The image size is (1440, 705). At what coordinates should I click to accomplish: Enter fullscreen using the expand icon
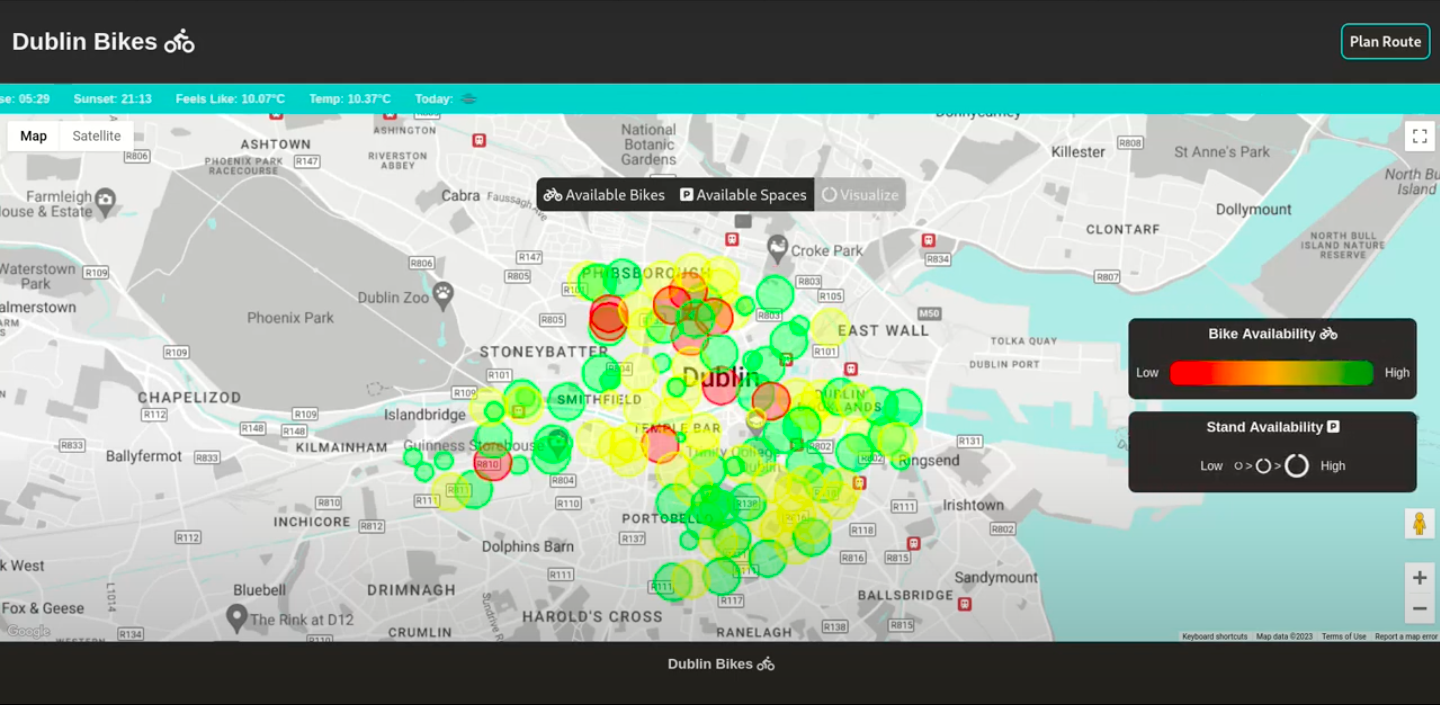pos(1419,136)
